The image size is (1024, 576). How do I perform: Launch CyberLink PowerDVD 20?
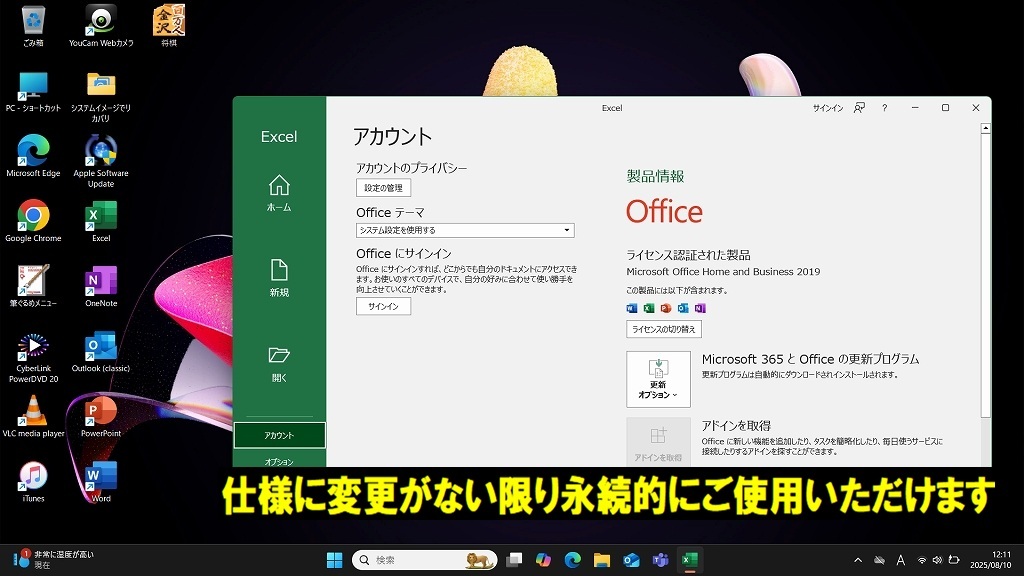[33, 357]
